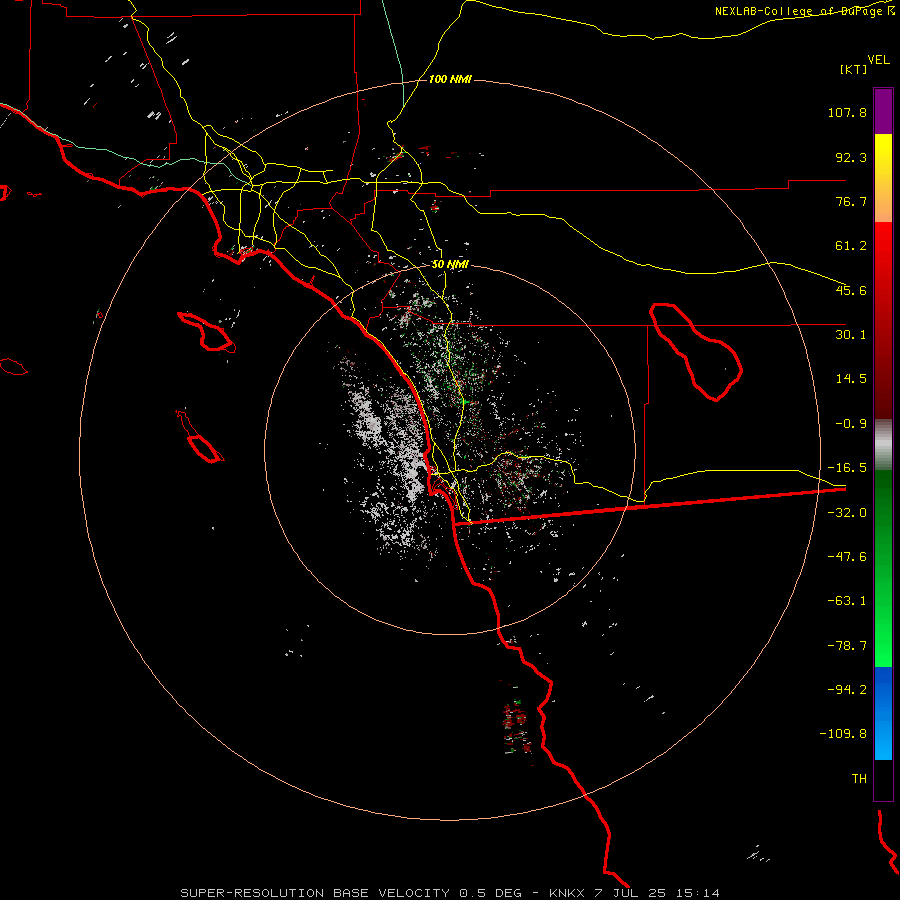Click the Salton Sea outline on map
900x900 pixels.
pyautogui.click(x=696, y=352)
